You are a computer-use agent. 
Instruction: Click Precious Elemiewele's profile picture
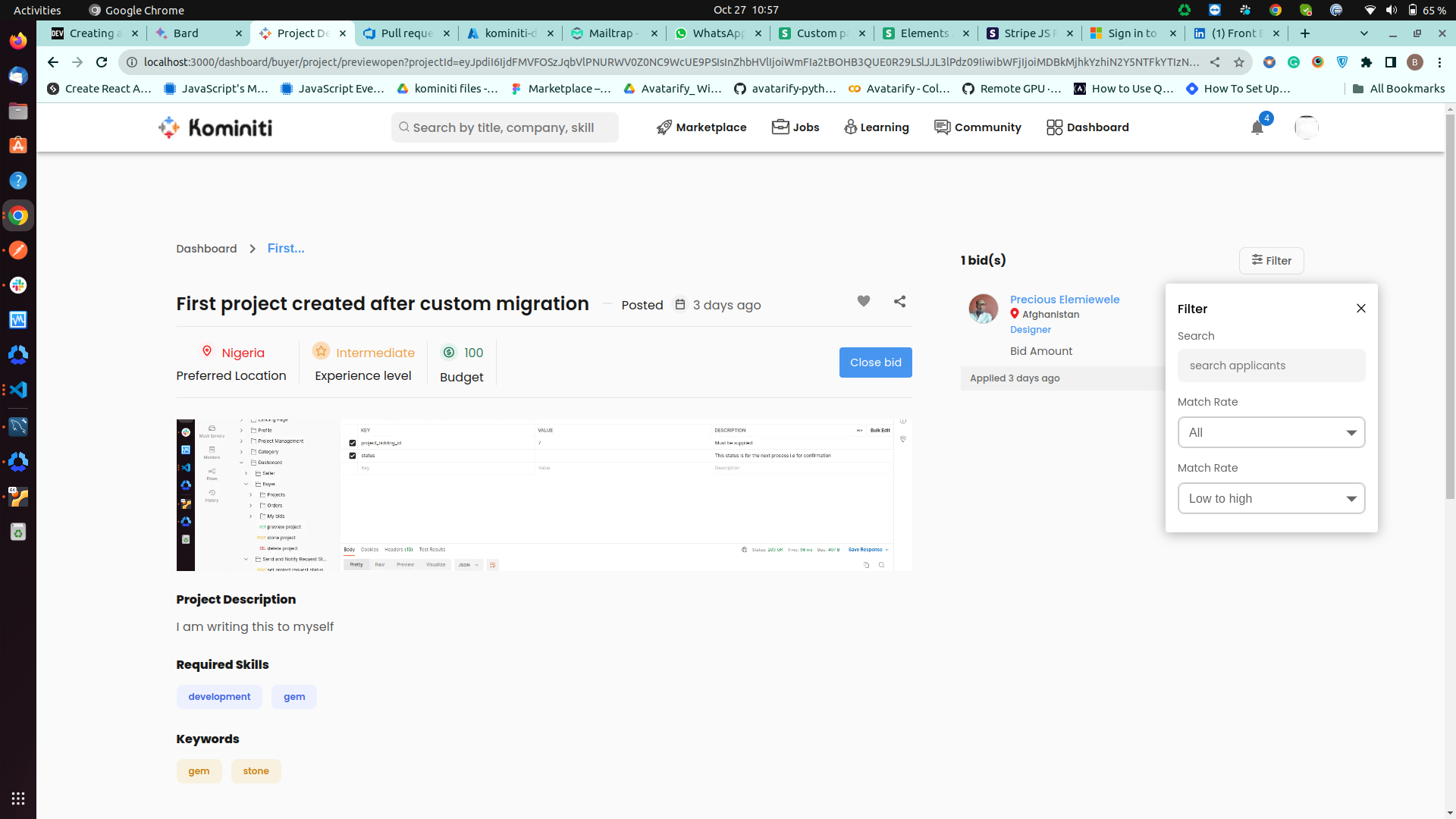click(x=983, y=309)
